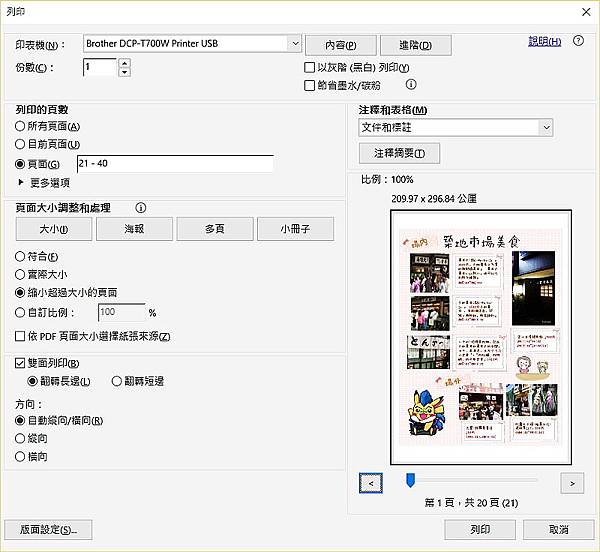Select 自動縱向/橫向 orientation

pyautogui.click(x=20, y=420)
